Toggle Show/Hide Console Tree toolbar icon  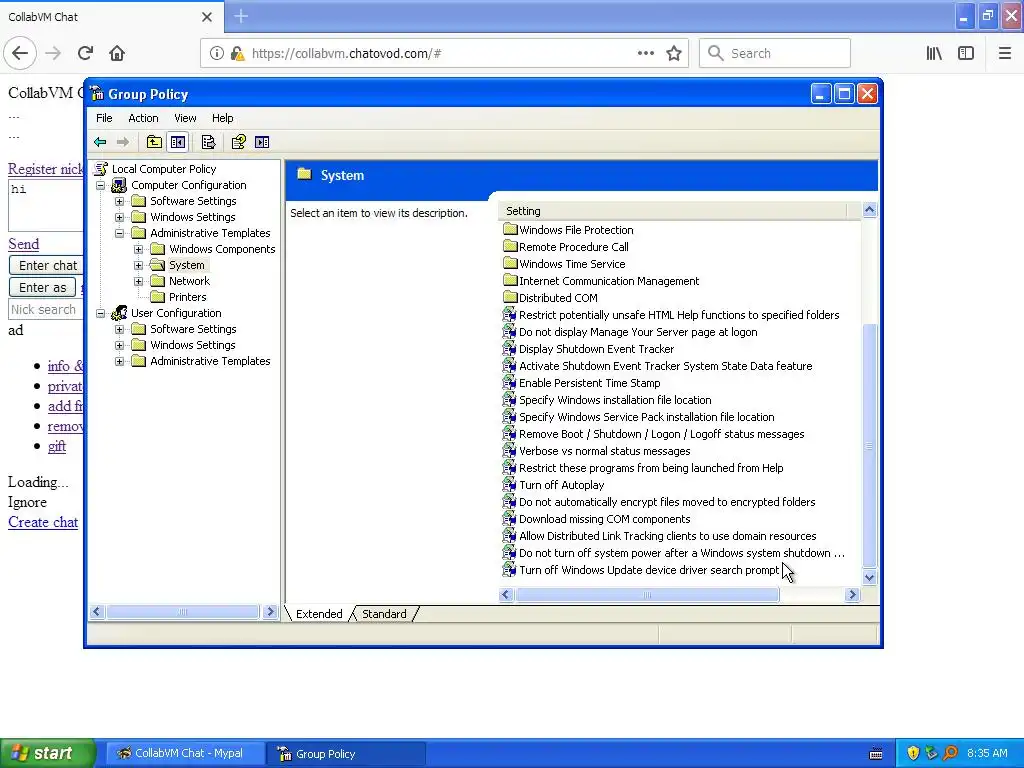pyautogui.click(x=178, y=142)
